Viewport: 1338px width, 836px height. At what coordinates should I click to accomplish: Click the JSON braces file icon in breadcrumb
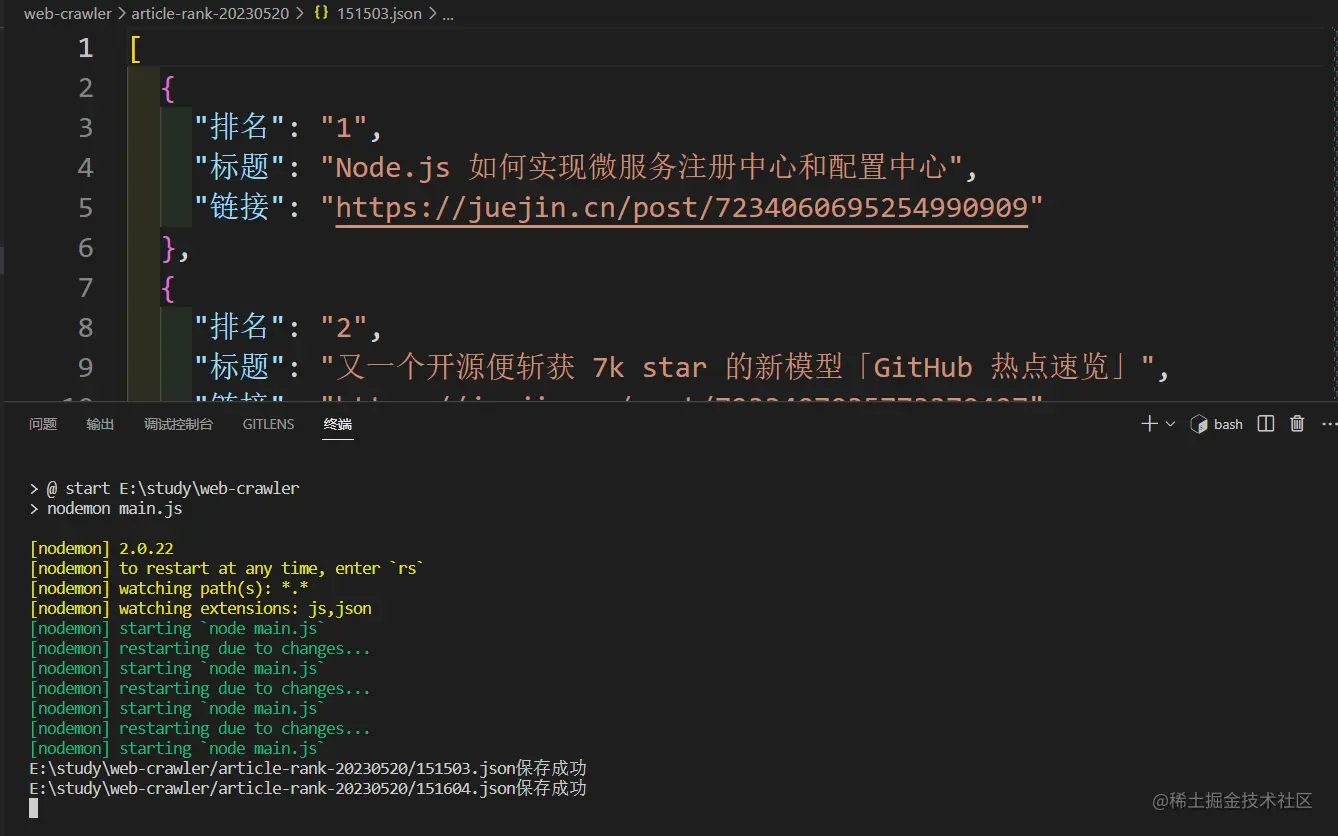(322, 14)
